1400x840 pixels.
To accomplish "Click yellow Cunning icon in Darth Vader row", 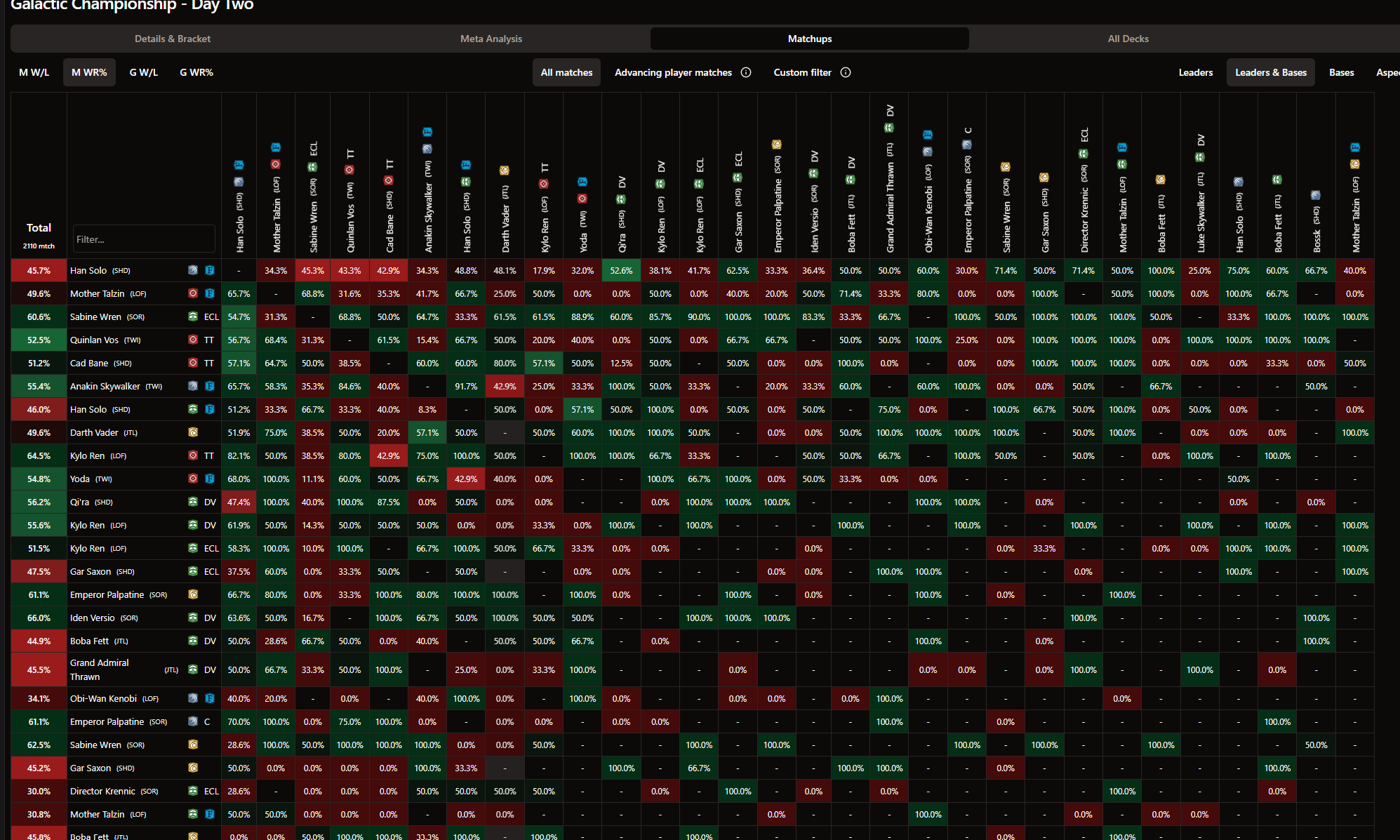I will coord(193,432).
